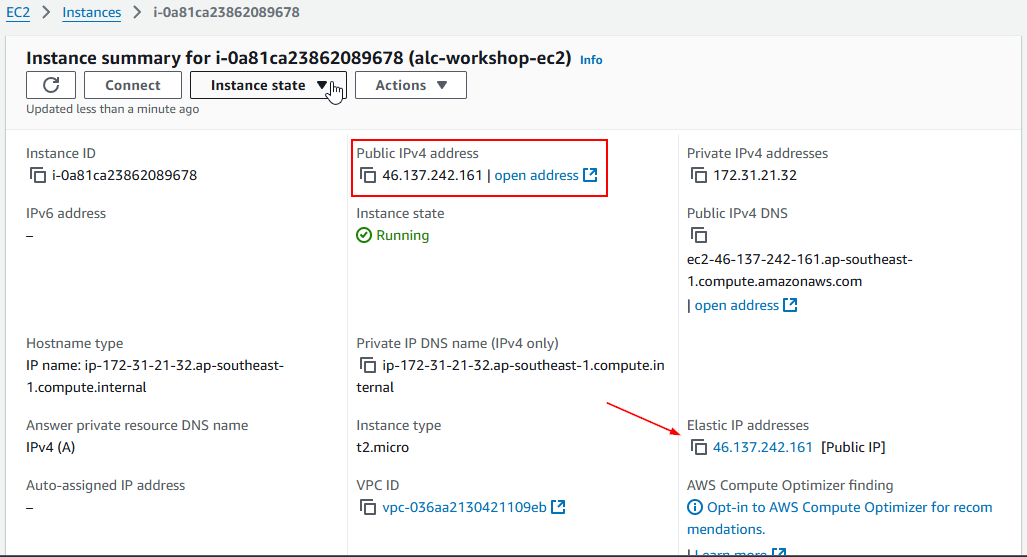Click the external link icon beside VPC ID

pyautogui.click(x=559, y=507)
